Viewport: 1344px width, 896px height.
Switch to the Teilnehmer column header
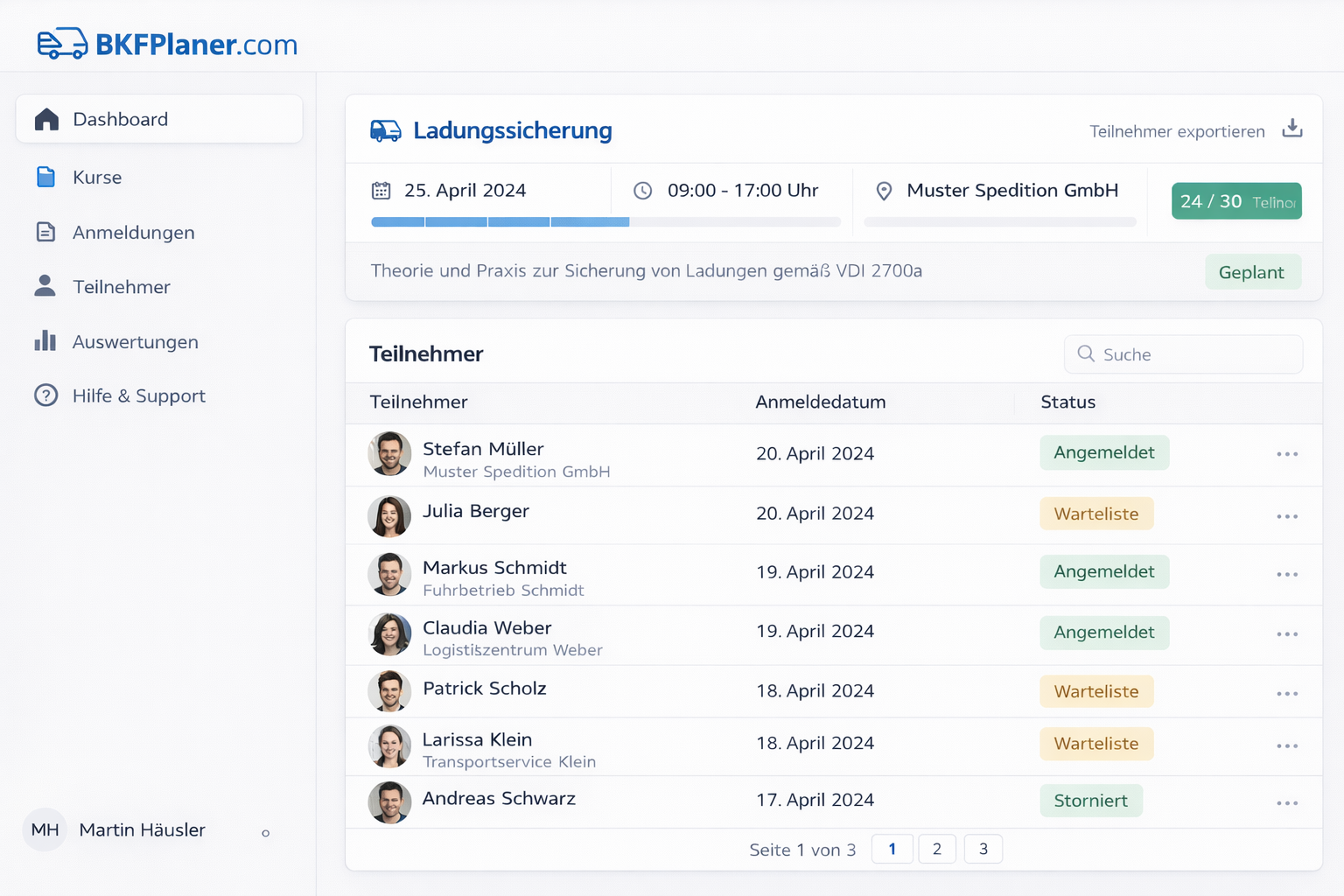coord(418,402)
